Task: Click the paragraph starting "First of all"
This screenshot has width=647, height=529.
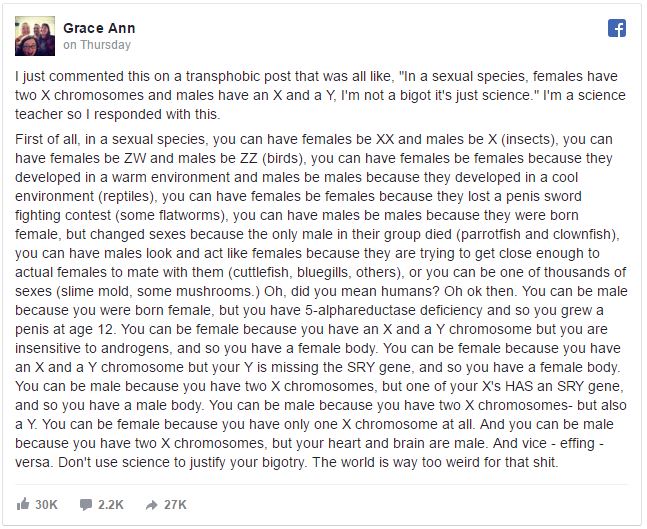Action: tap(321, 301)
